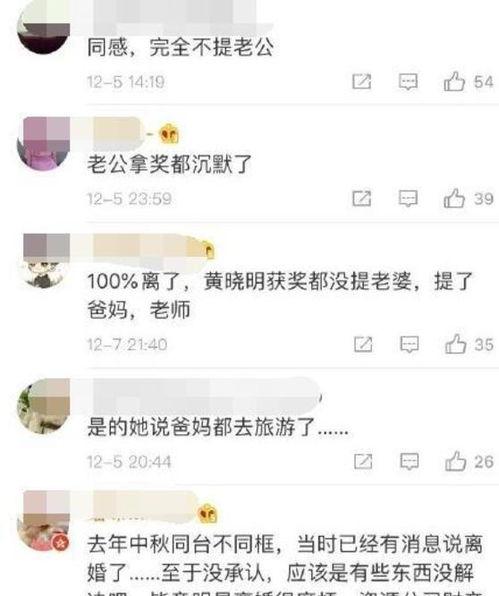
Task: Like the comment '是的她说爸妈都去旅游了'
Action: click(456, 461)
